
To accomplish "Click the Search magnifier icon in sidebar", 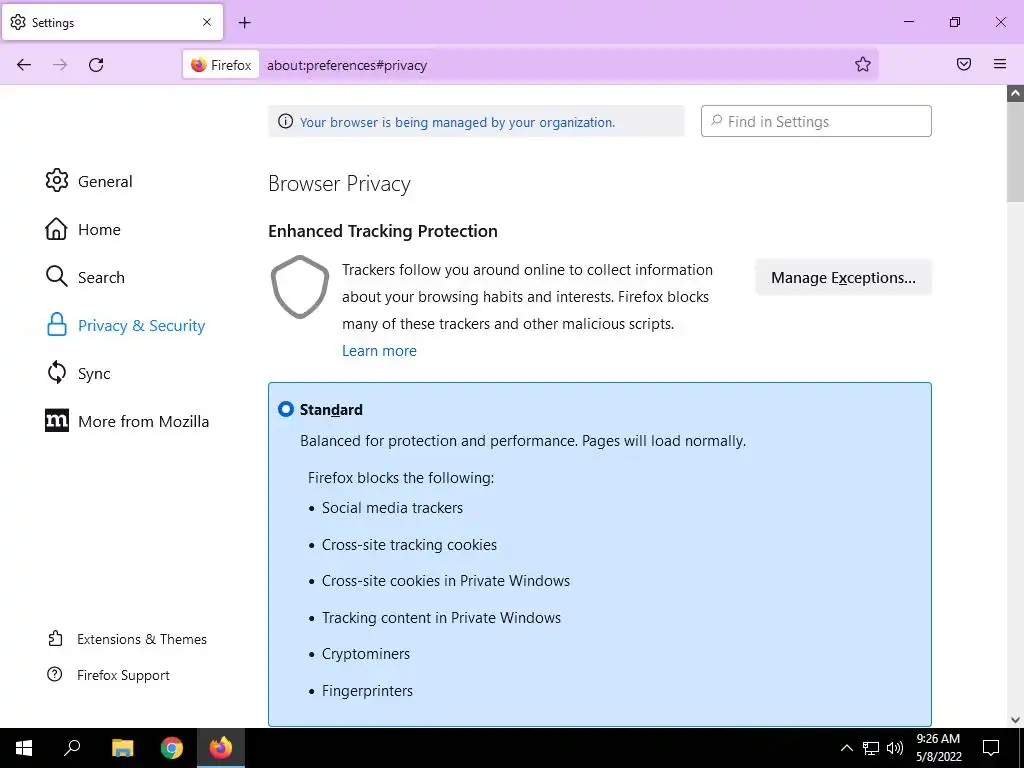I will [x=56, y=276].
